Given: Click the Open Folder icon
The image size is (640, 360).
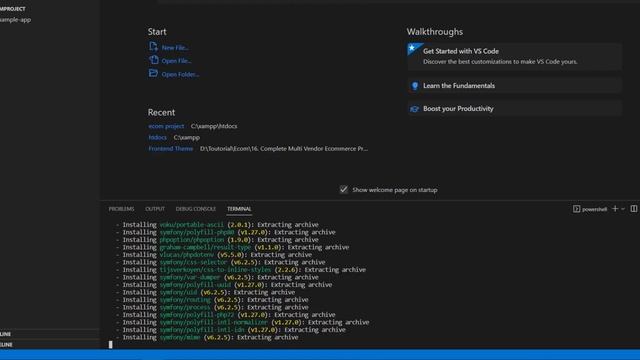Looking at the screenshot, I should click(153, 73).
